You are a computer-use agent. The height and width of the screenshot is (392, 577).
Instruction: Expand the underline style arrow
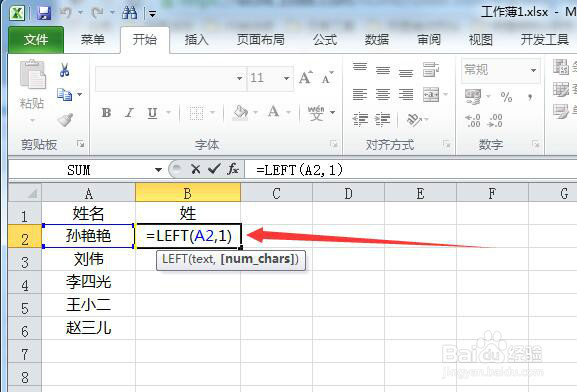pos(169,112)
